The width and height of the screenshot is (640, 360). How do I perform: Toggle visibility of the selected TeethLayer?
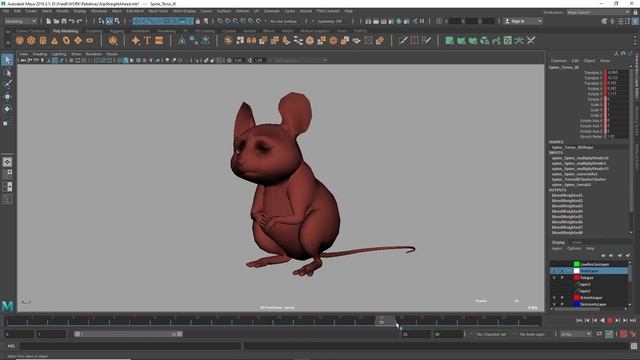[x=554, y=271]
